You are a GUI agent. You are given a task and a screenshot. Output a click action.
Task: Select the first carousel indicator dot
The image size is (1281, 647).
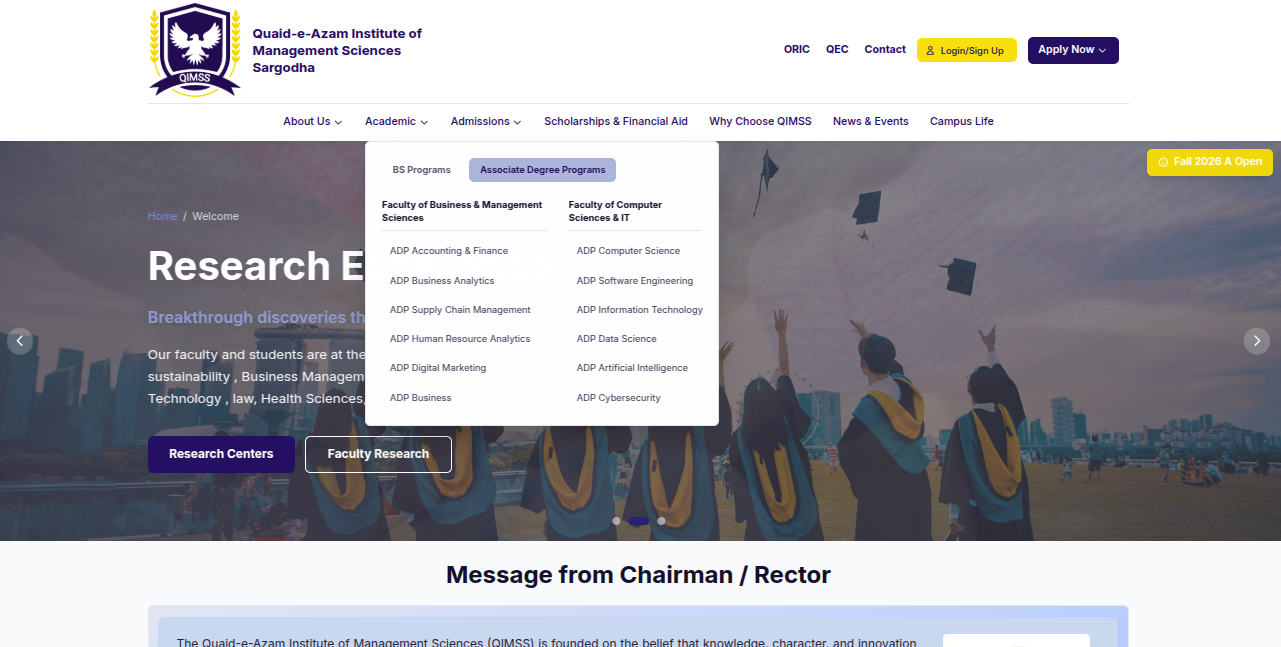[616, 521]
